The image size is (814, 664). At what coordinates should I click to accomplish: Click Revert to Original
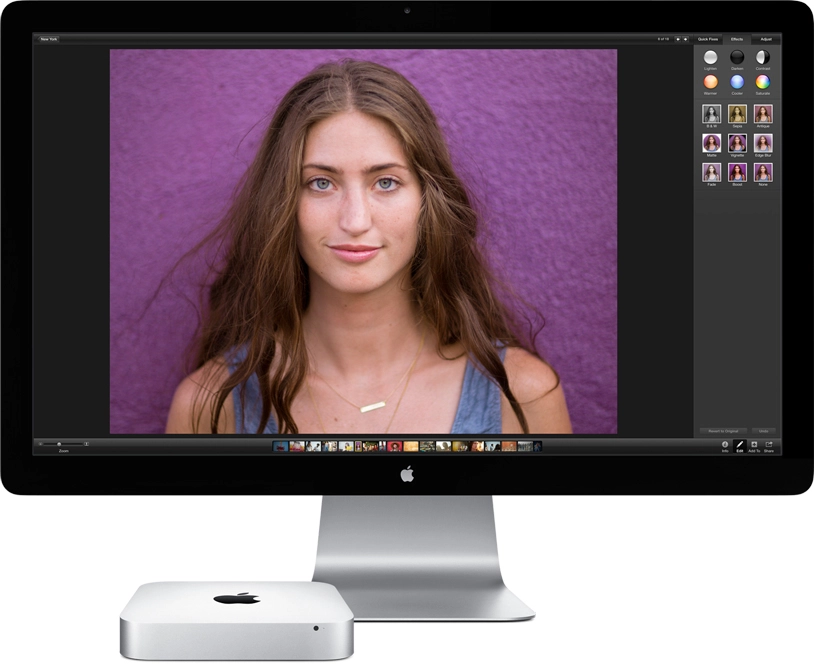723,430
